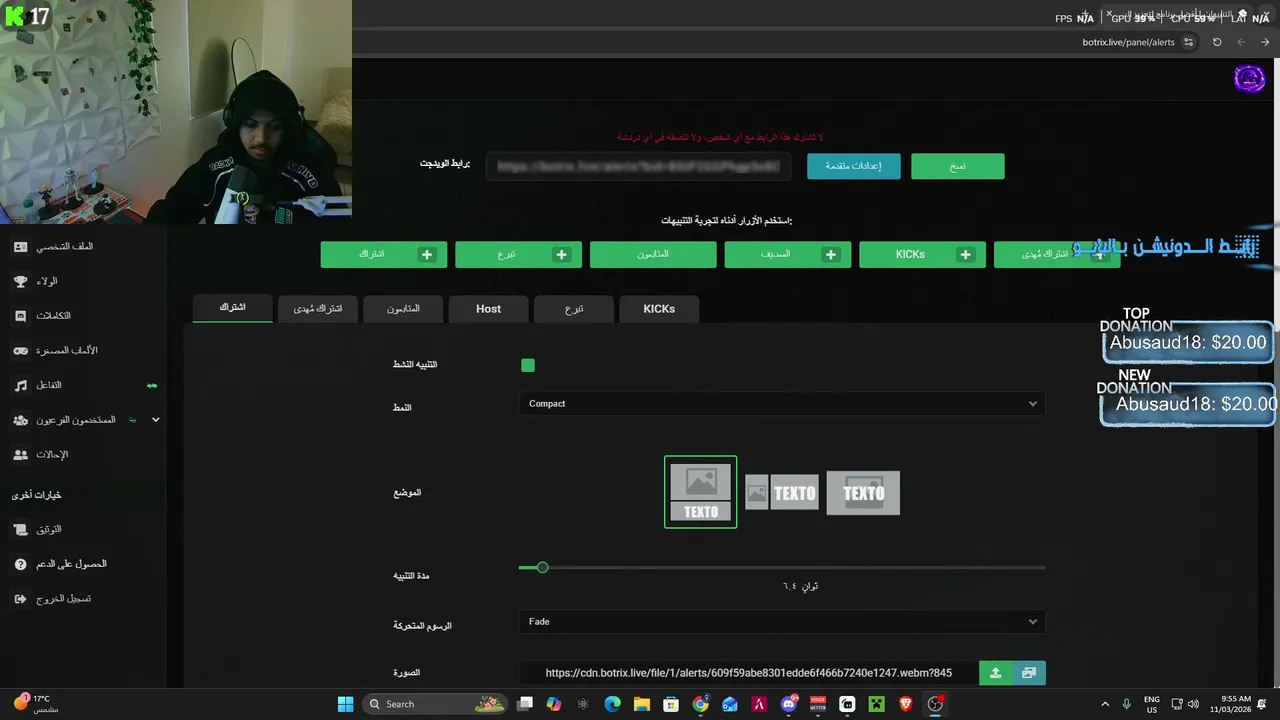Click the logout (تسجيل الخروج) icon
1280x720 pixels.
pyautogui.click(x=20, y=599)
